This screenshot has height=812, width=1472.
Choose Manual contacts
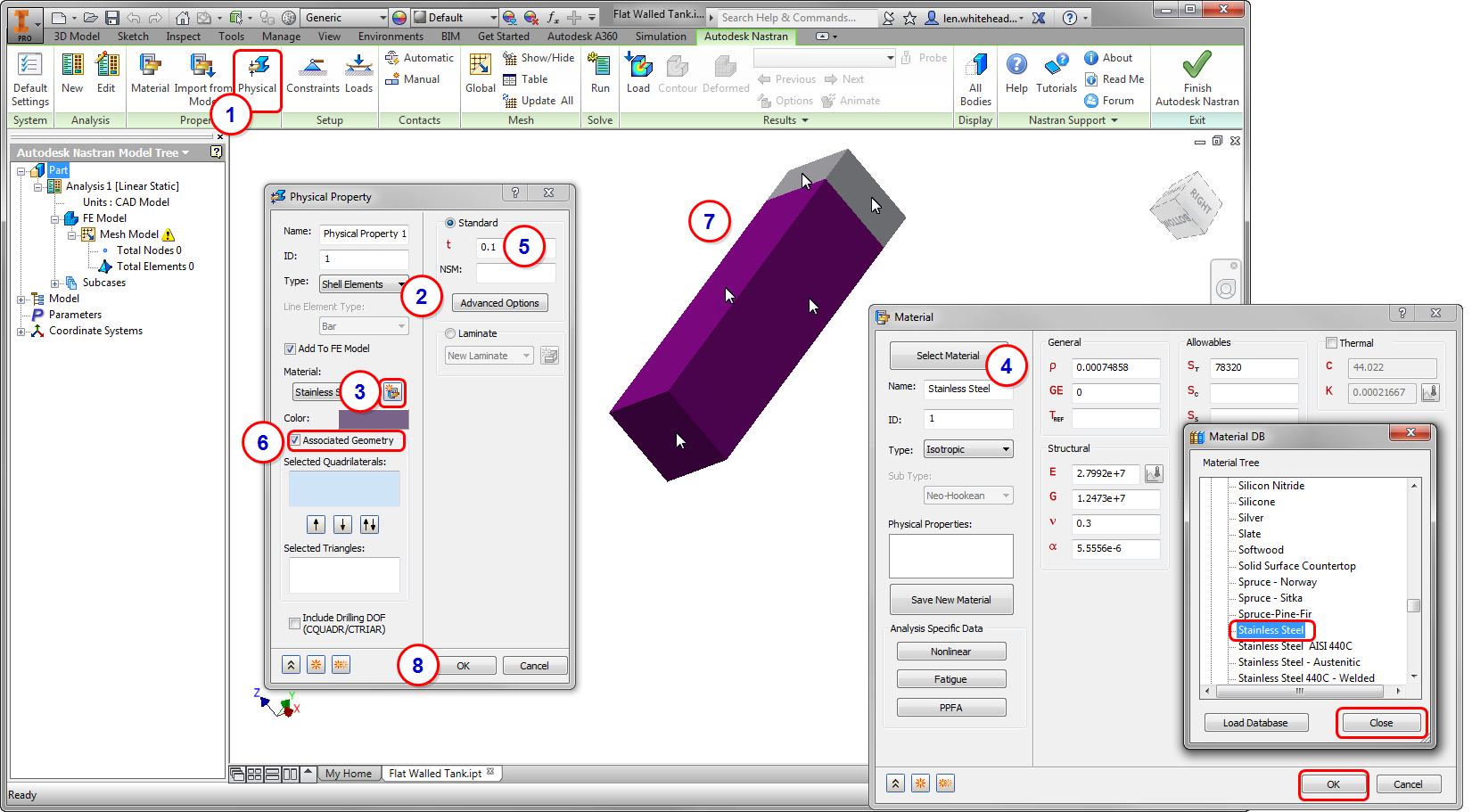pos(412,79)
